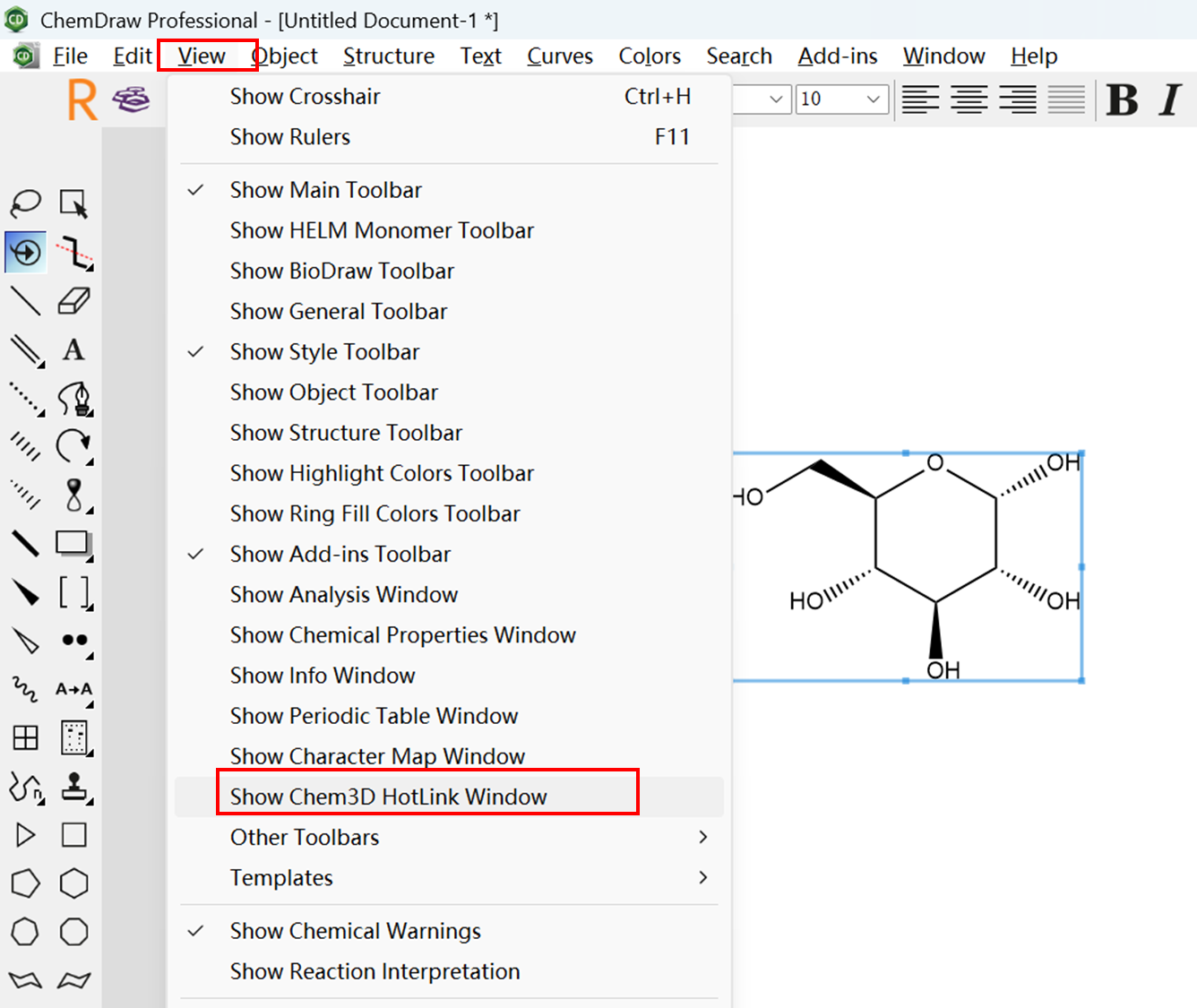The height and width of the screenshot is (1008, 1197).
Task: Select the Cyclohexane ring tool
Action: pos(75,883)
